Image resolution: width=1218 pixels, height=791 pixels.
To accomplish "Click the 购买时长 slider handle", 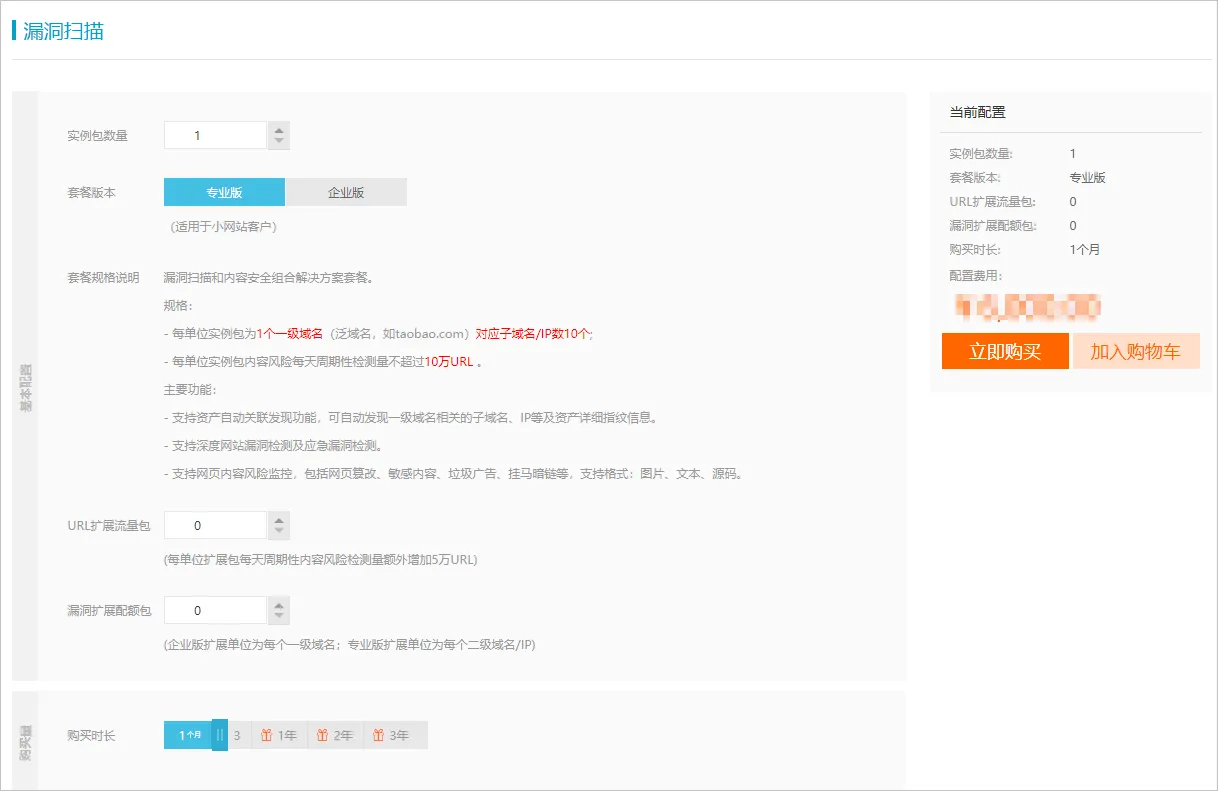I will [x=220, y=735].
